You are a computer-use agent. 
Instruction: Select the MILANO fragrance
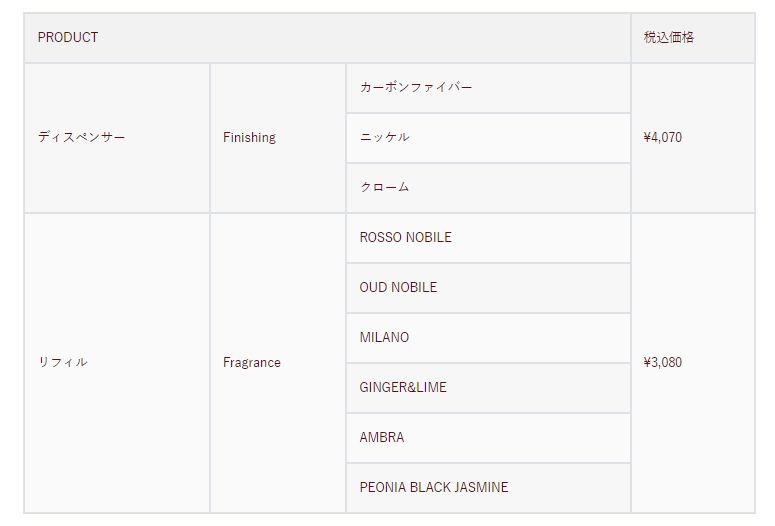[x=384, y=338]
